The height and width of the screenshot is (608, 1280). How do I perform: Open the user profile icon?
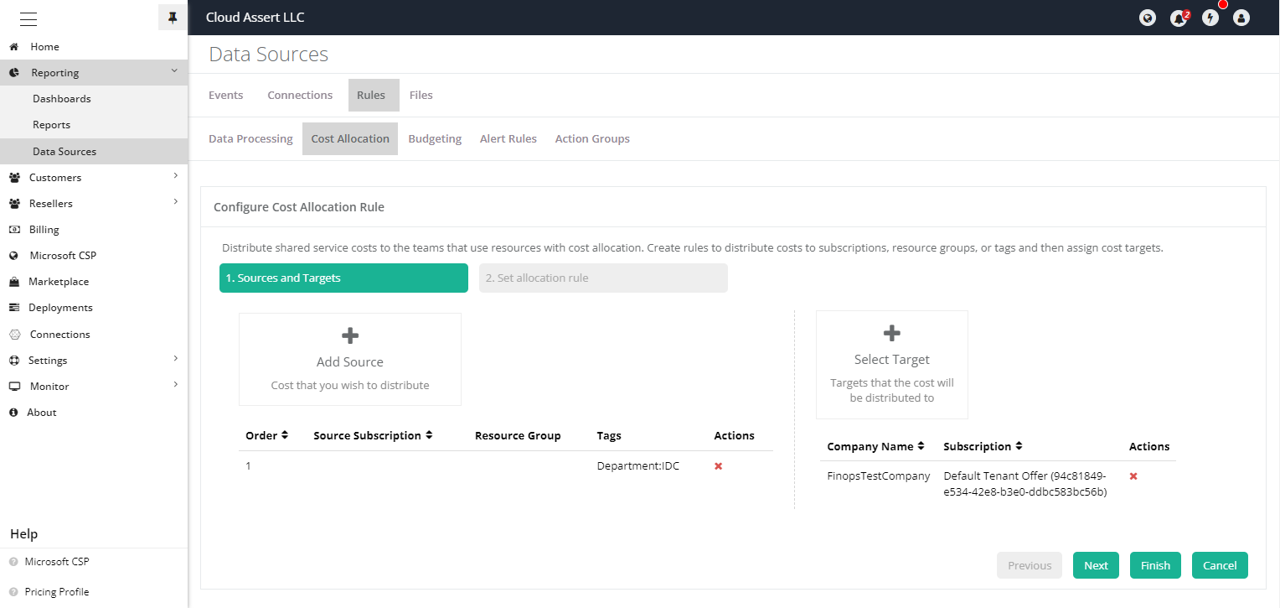click(x=1241, y=18)
